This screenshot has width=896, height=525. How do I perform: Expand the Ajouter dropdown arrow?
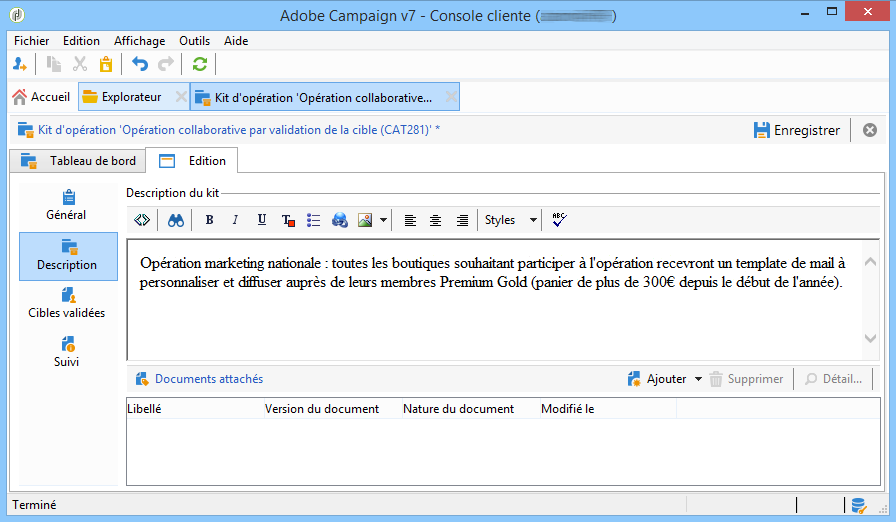coord(698,379)
